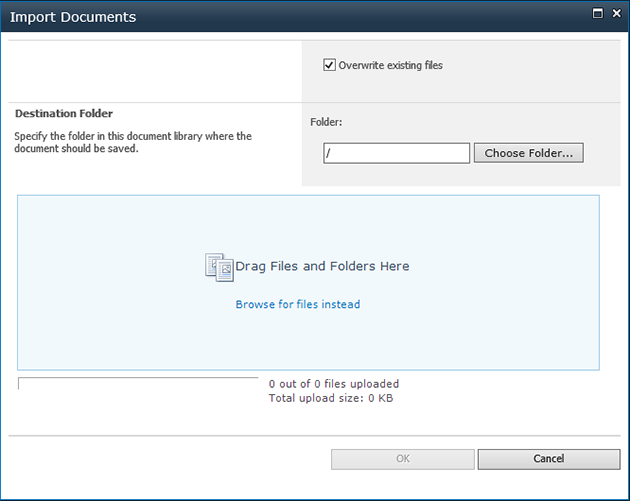Click the documents icon in drop zone
Screen dimensions: 630x501
click(219, 267)
